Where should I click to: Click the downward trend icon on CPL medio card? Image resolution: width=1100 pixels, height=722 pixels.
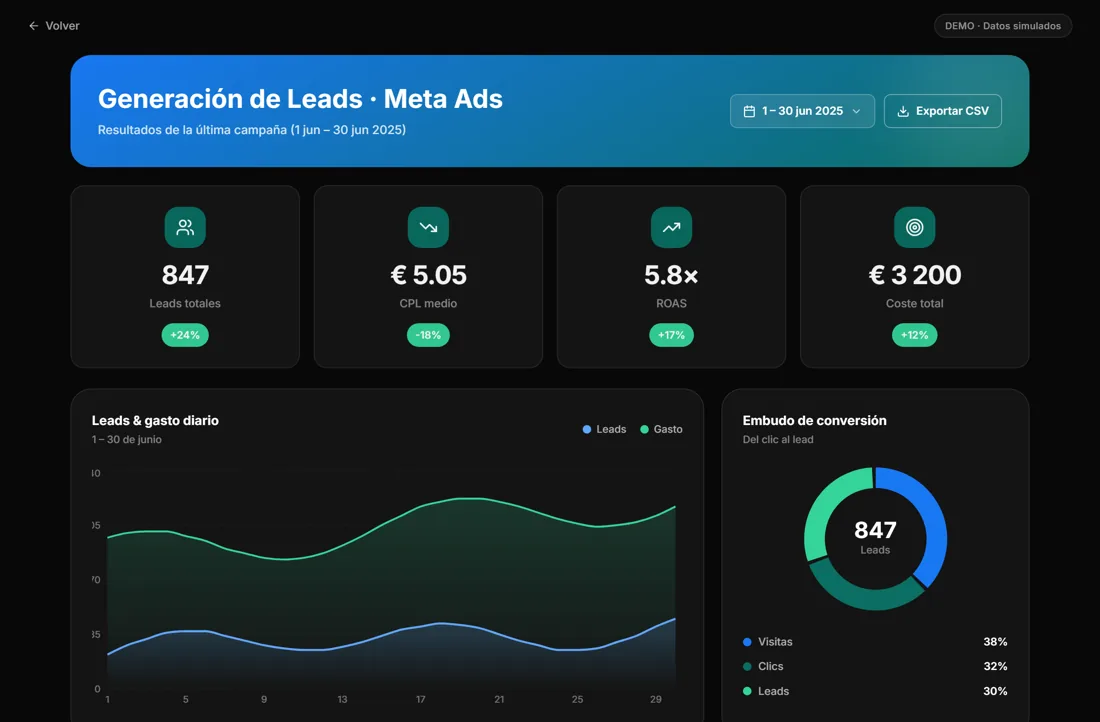point(428,227)
